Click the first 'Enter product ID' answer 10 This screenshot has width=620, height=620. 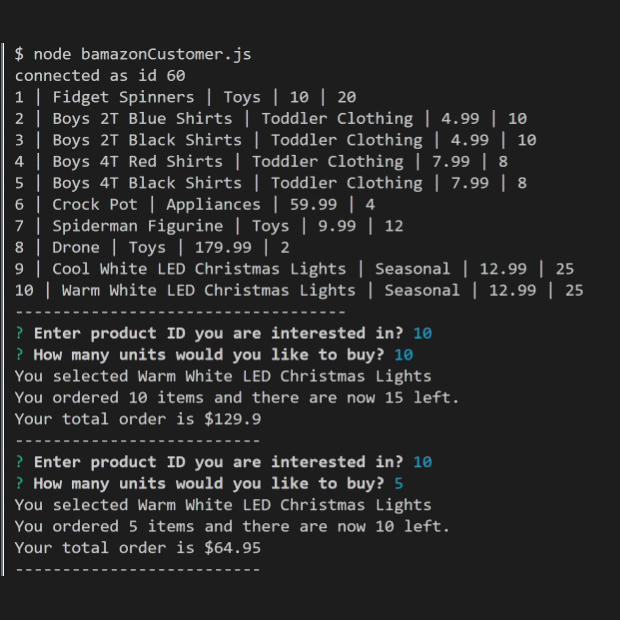click(x=423, y=333)
